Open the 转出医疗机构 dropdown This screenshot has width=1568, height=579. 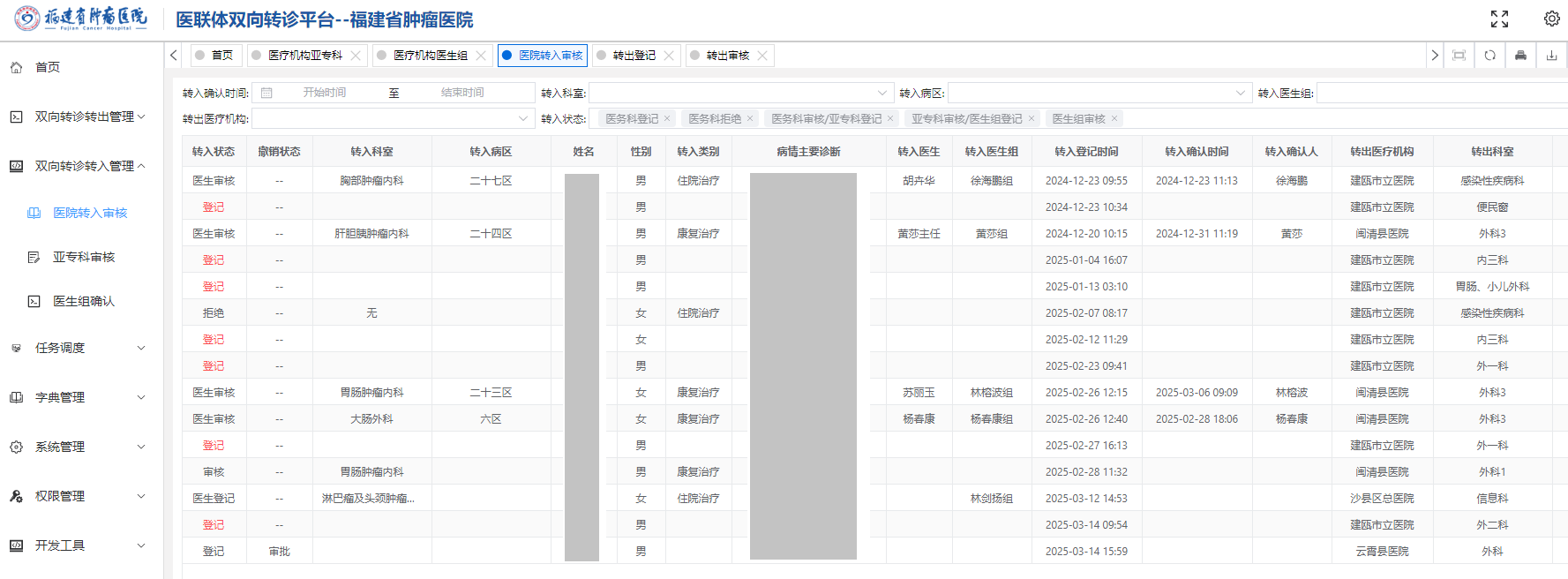[393, 118]
